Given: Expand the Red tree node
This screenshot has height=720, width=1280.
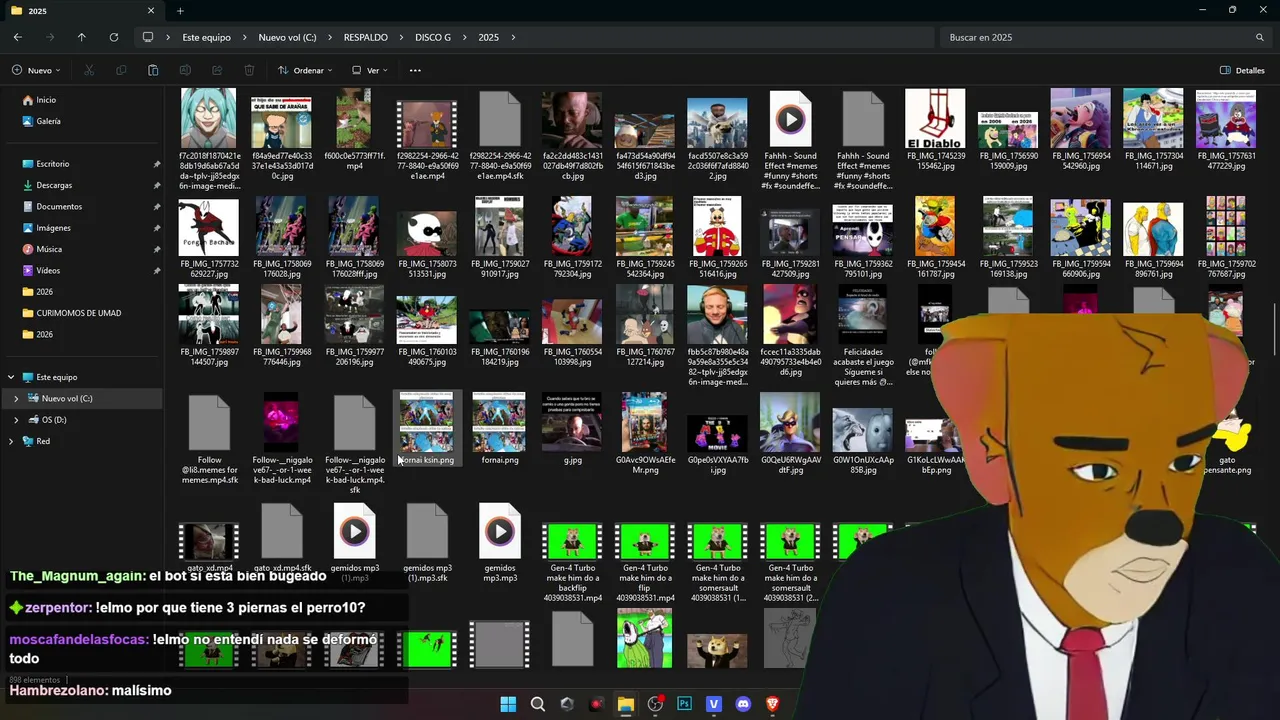Looking at the screenshot, I should (x=11, y=441).
